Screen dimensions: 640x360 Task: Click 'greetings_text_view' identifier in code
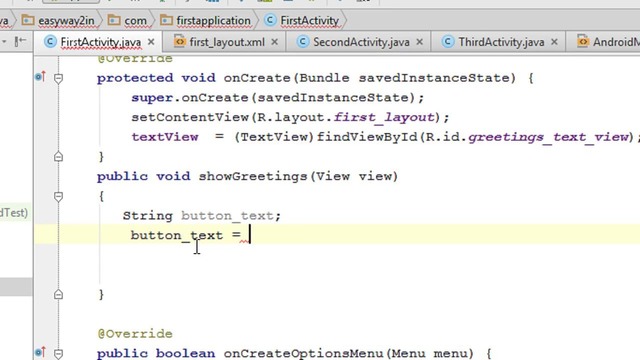pyautogui.click(x=549, y=137)
